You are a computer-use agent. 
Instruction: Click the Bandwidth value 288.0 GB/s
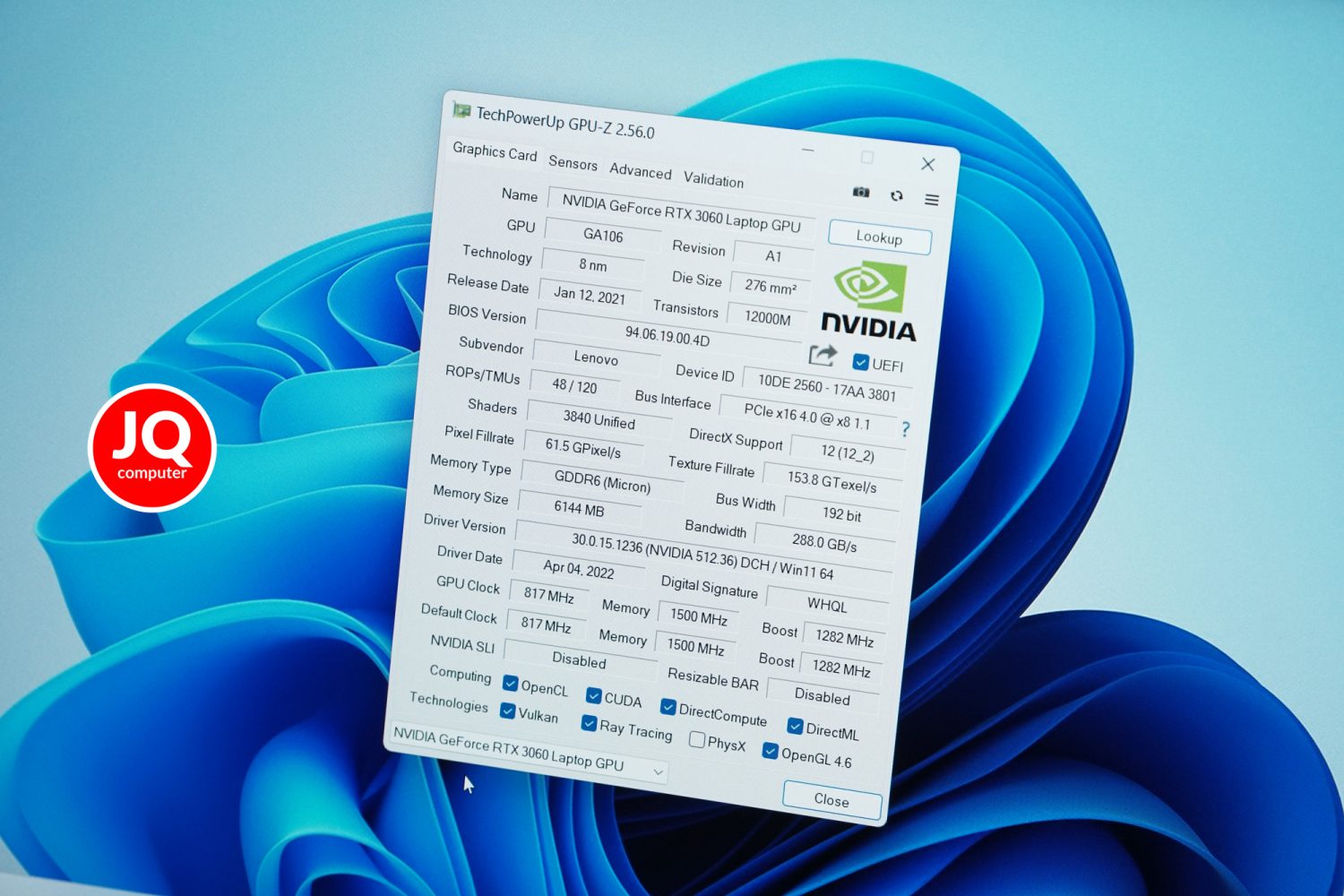[x=824, y=542]
